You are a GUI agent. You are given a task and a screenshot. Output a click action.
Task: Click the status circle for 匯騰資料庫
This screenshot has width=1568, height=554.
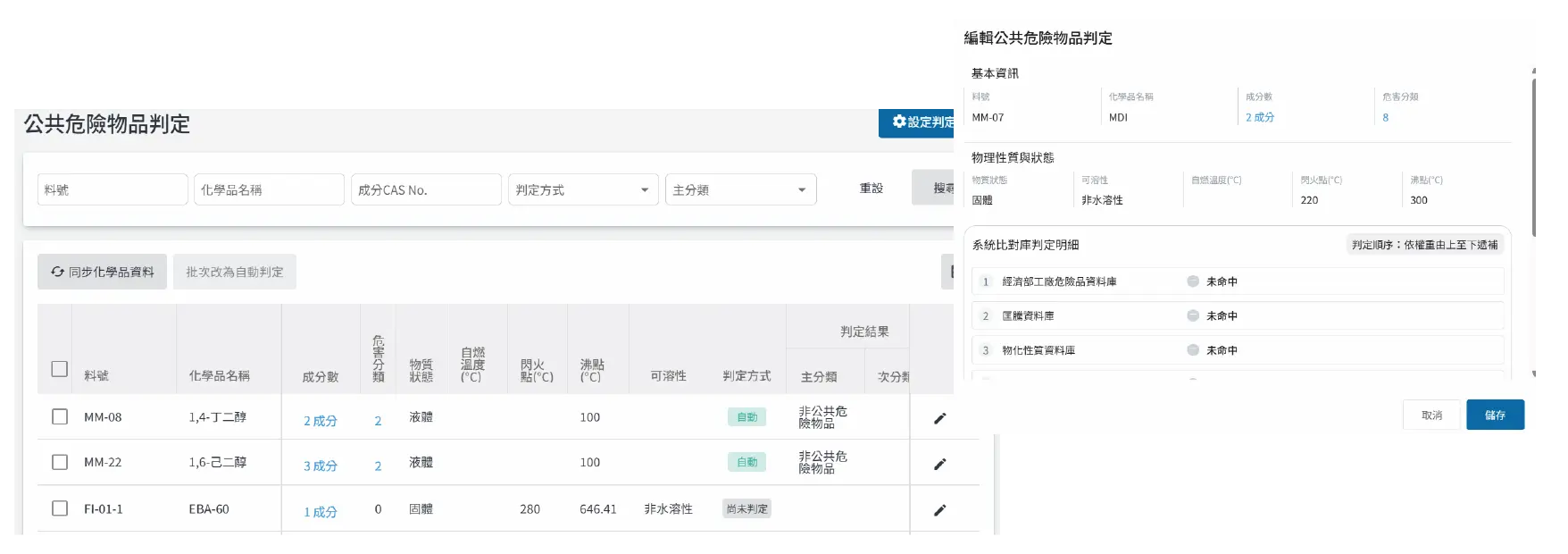pyautogui.click(x=1193, y=315)
